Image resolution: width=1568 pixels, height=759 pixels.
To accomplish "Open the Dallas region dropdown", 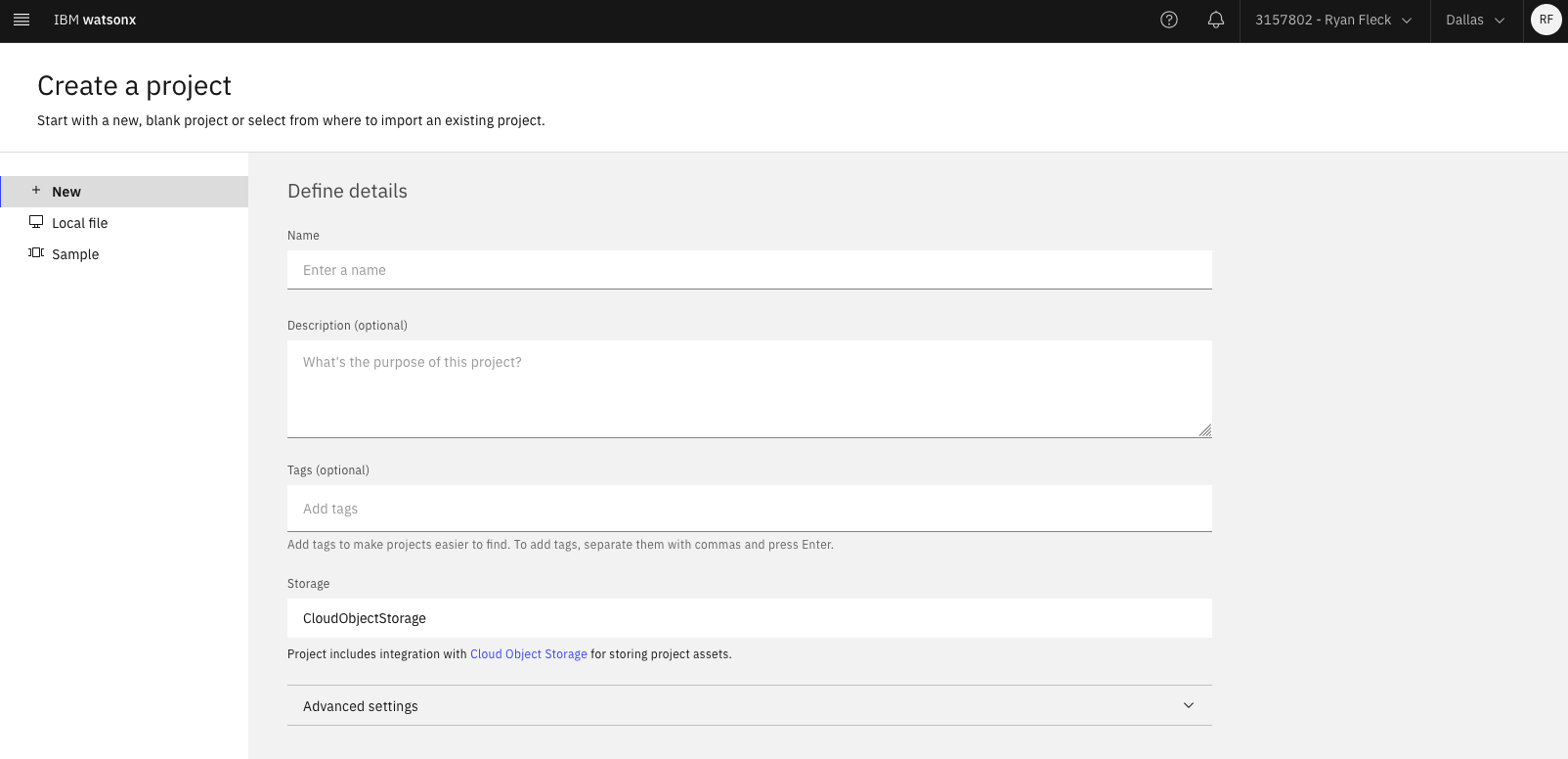I will [1475, 20].
